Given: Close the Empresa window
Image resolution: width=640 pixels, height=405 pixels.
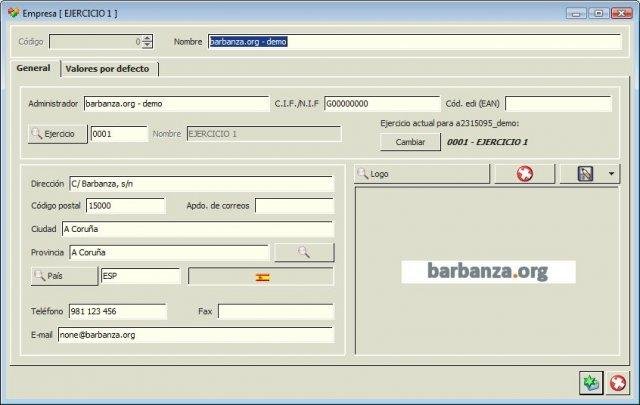Looking at the screenshot, I should (x=621, y=13).
